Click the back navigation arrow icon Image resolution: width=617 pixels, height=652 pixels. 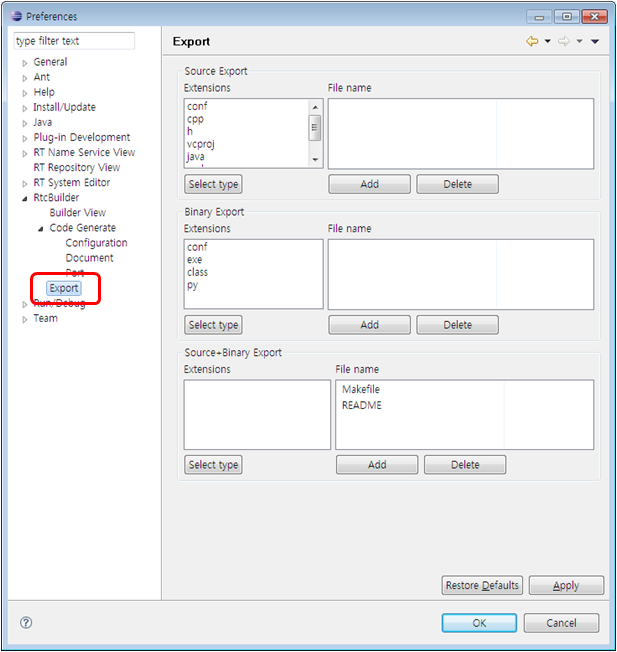pyautogui.click(x=532, y=41)
